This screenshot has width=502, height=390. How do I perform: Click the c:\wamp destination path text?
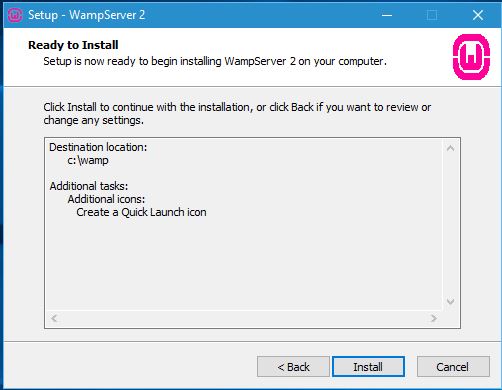coord(88,160)
